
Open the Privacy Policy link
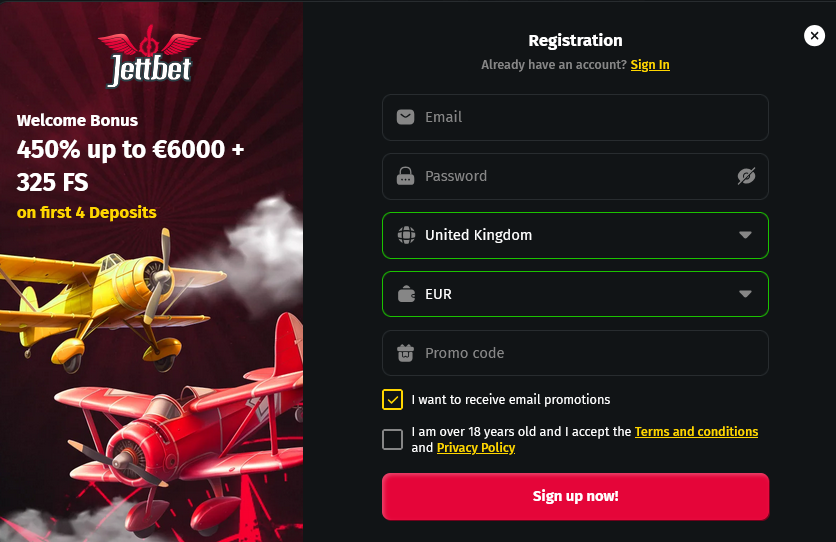(476, 448)
